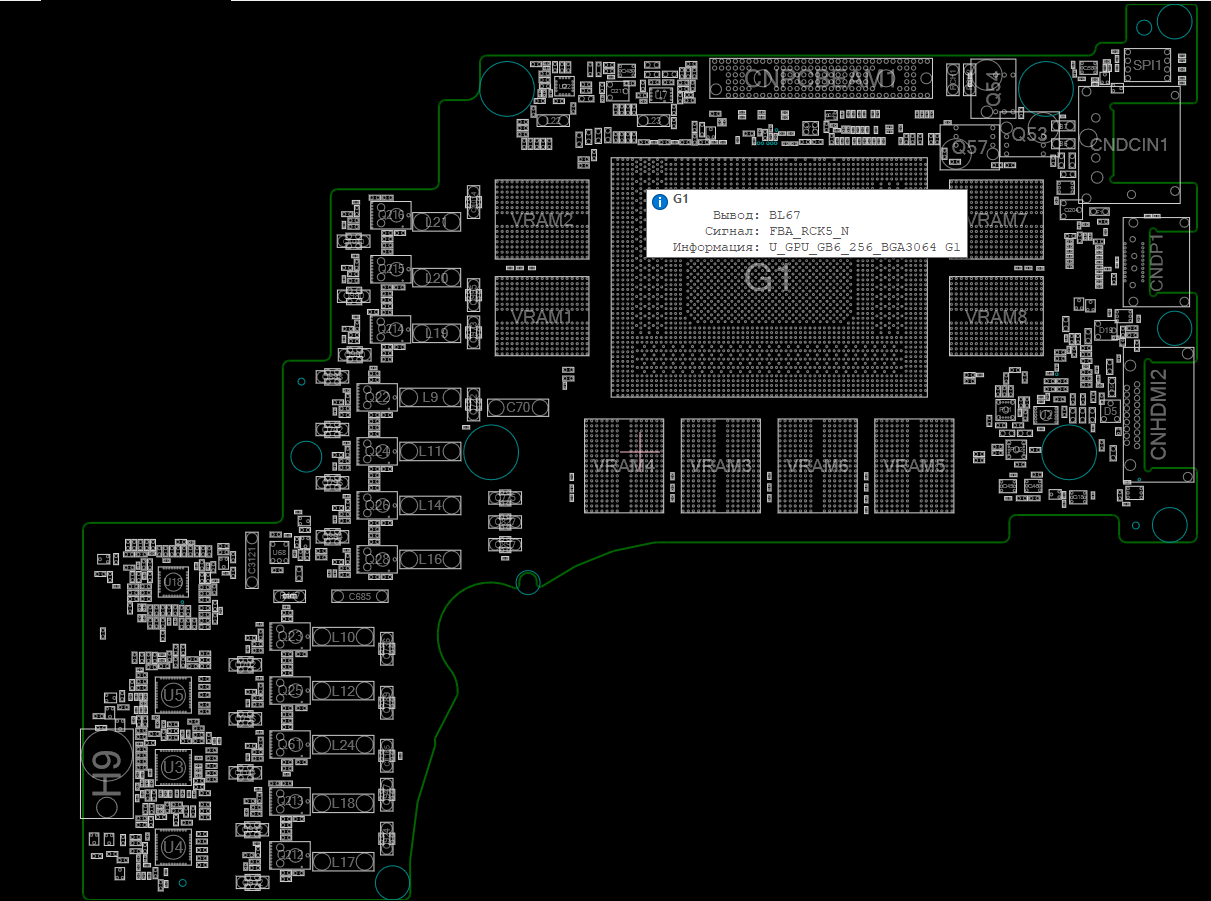Click capacitor C70
Screen dimensions: 1211x901
click(518, 407)
